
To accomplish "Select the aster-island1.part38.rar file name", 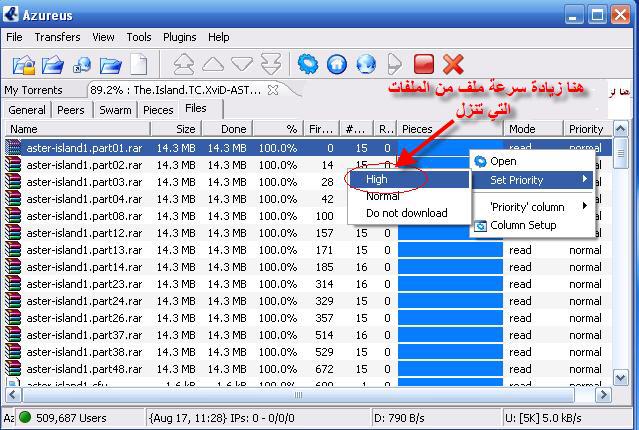I will click(84, 352).
